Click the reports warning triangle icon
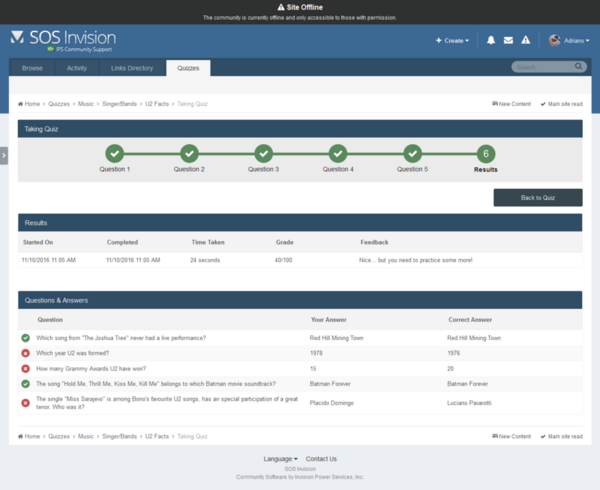 coord(525,40)
